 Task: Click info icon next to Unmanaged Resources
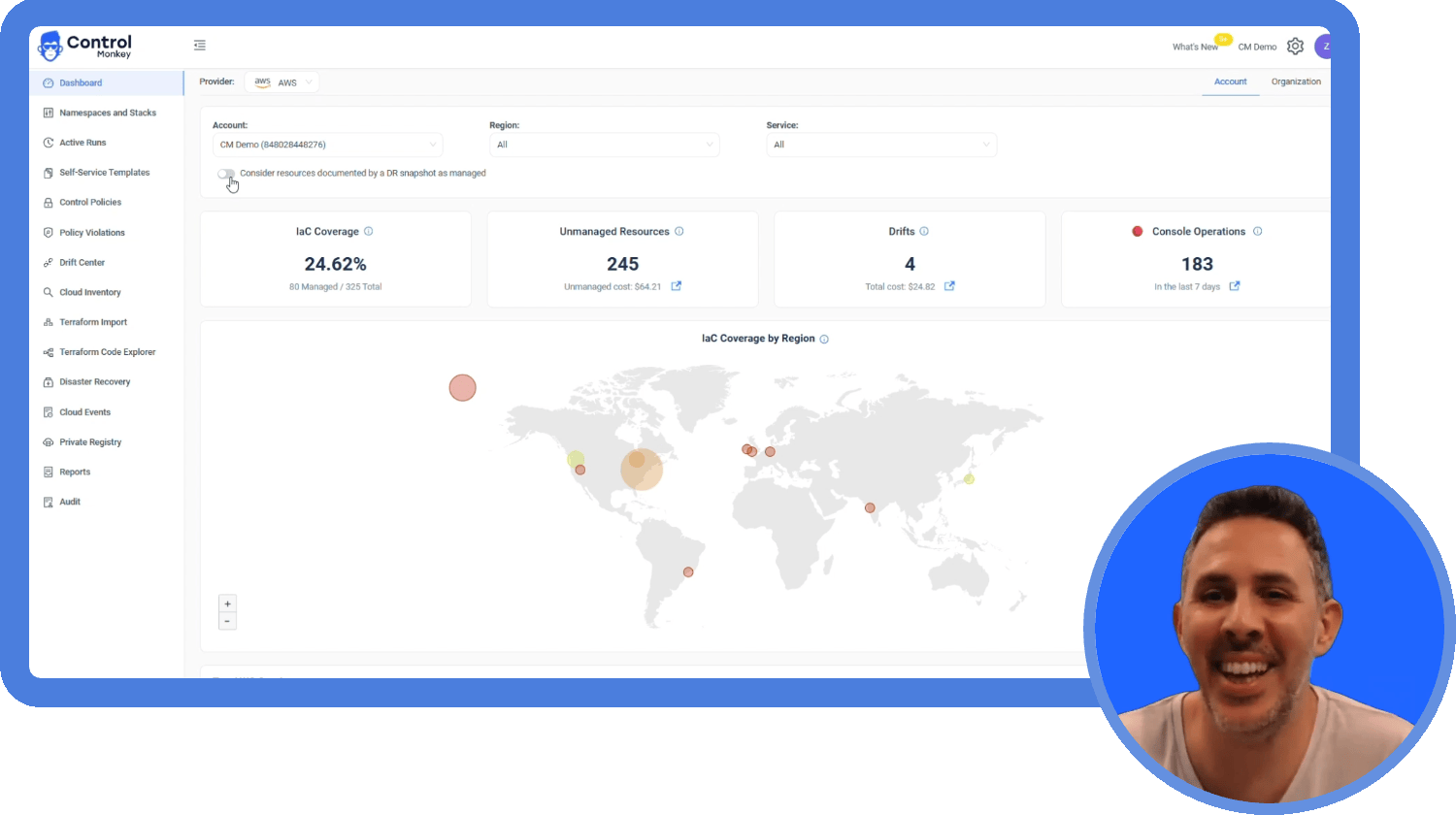(x=678, y=232)
